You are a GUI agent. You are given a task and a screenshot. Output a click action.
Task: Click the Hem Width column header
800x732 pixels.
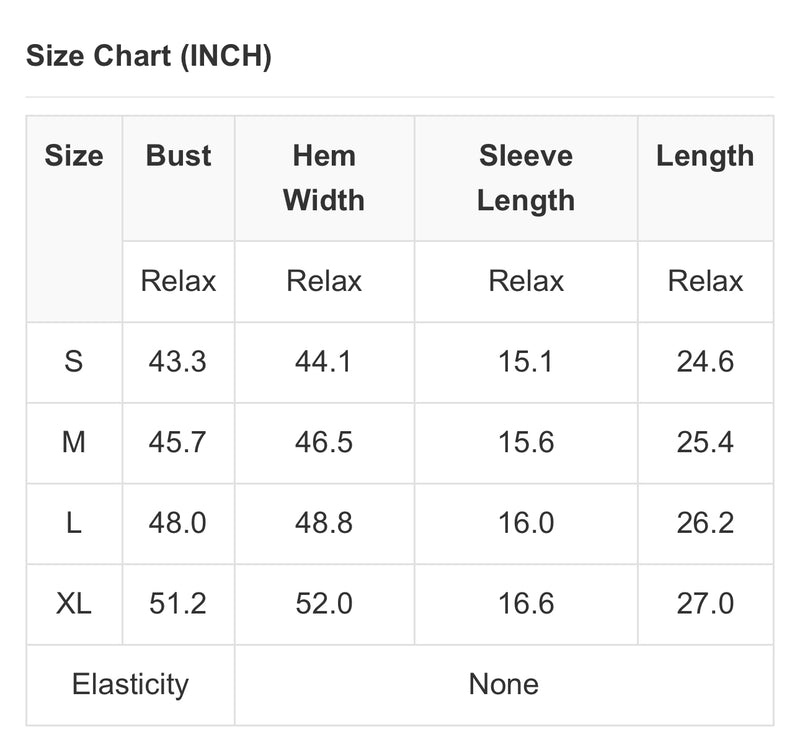(324, 178)
